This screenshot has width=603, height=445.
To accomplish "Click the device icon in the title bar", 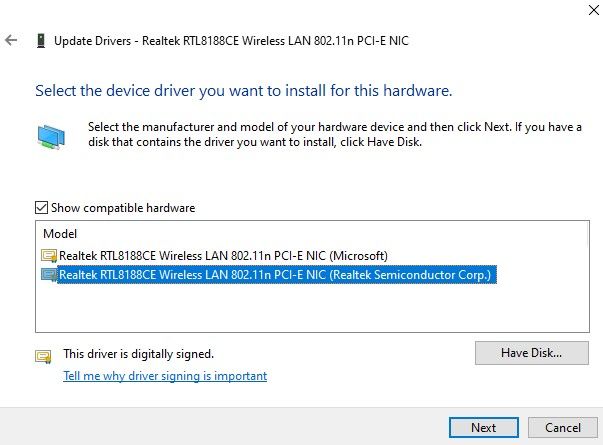I will 40,41.
